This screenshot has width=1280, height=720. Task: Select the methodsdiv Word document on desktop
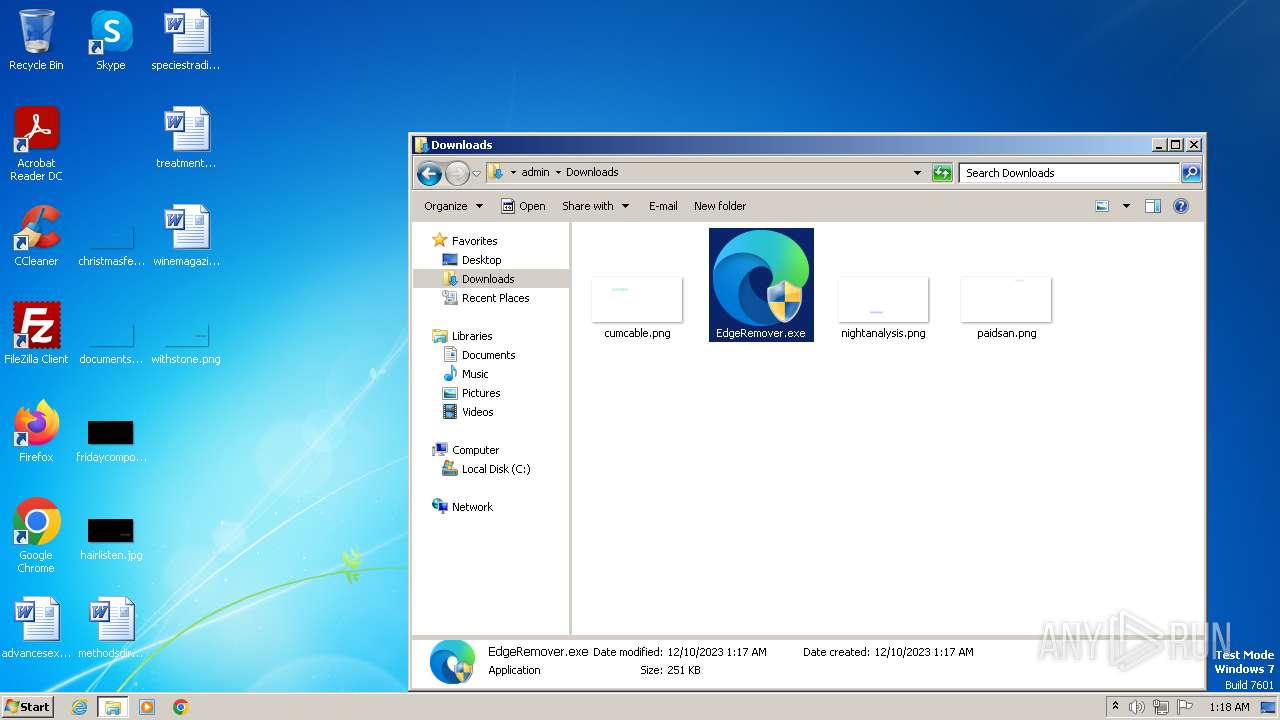[x=111, y=628]
